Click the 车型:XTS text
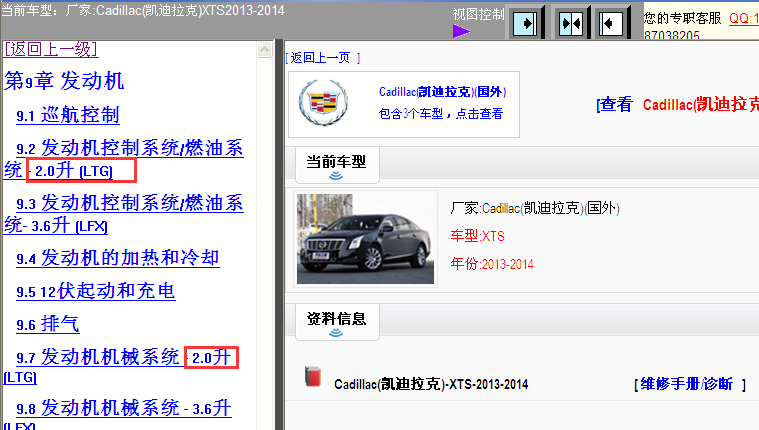This screenshot has height=430, width=759. tap(477, 236)
